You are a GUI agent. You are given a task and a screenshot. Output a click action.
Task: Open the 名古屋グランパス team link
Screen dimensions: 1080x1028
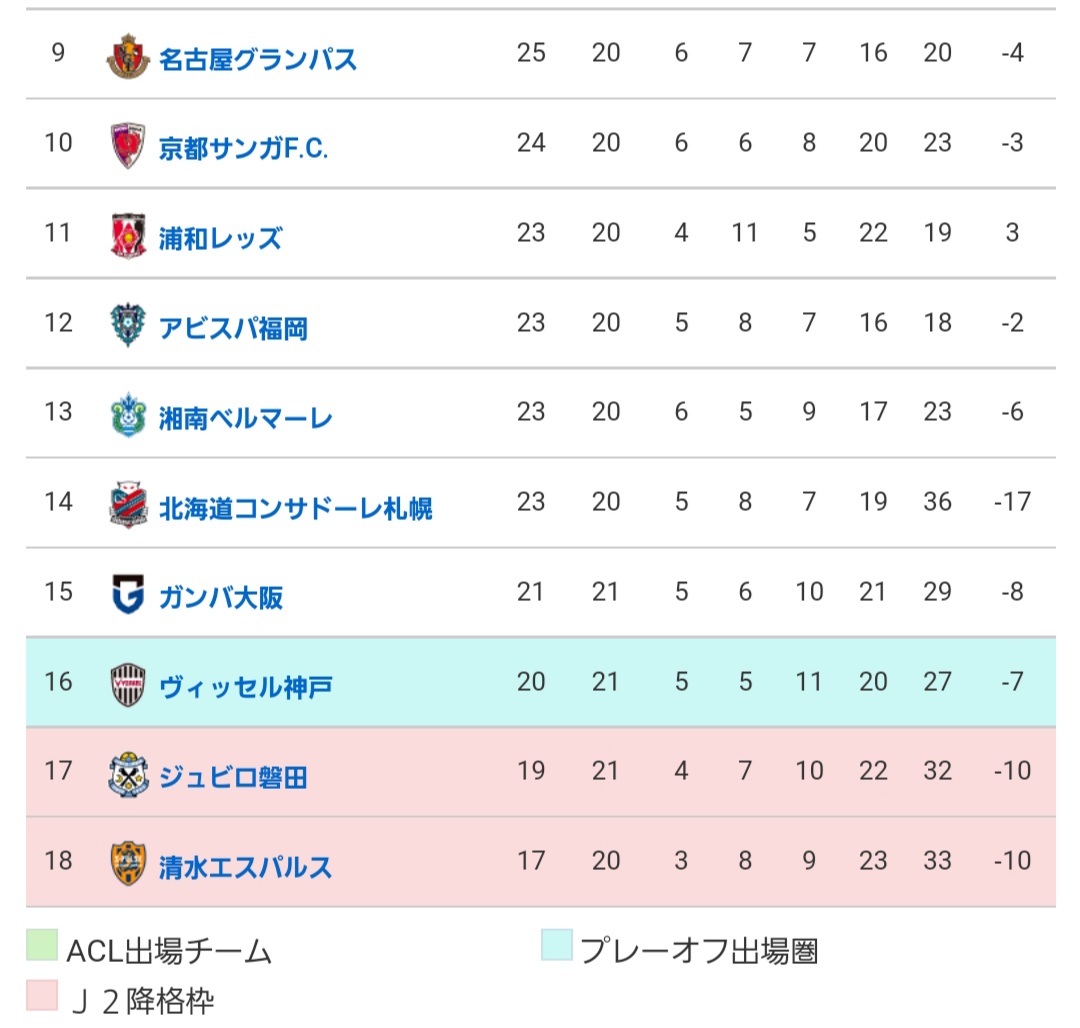[x=258, y=58]
